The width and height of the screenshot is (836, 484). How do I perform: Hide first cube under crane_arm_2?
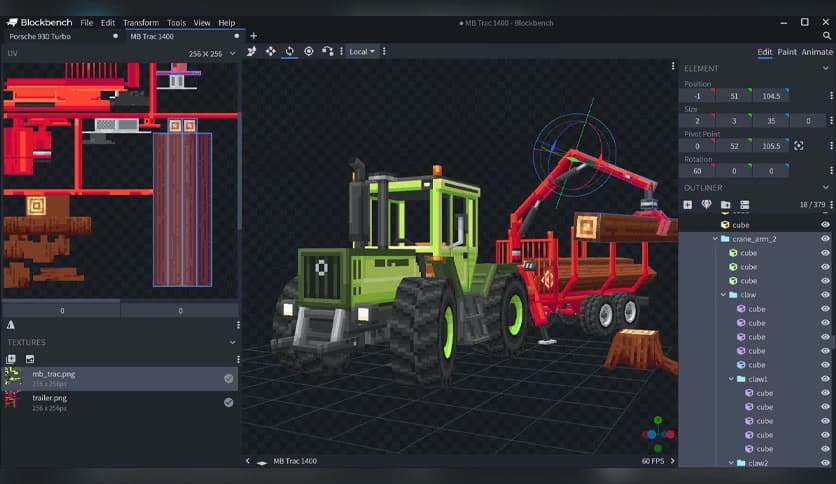(x=825, y=253)
